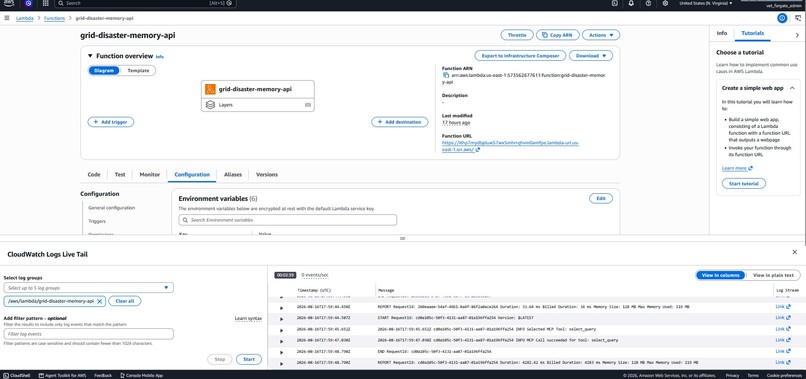
Task: Click the search magnifier icon in top bar
Action: click(x=61, y=3)
